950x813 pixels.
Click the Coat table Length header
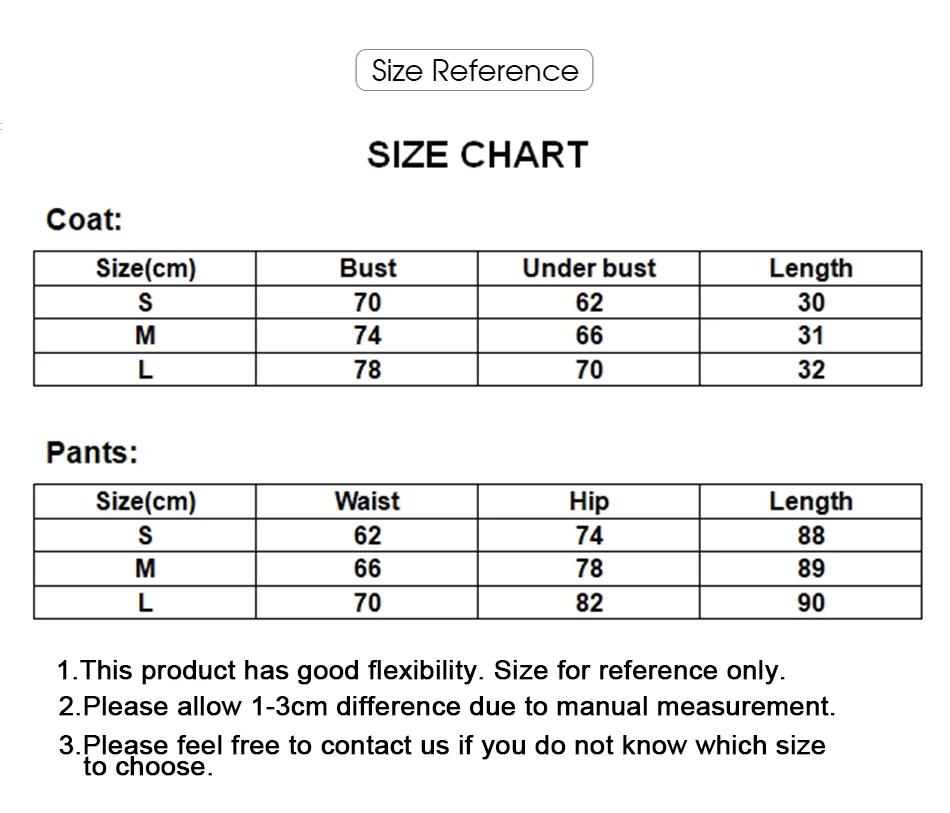(811, 268)
